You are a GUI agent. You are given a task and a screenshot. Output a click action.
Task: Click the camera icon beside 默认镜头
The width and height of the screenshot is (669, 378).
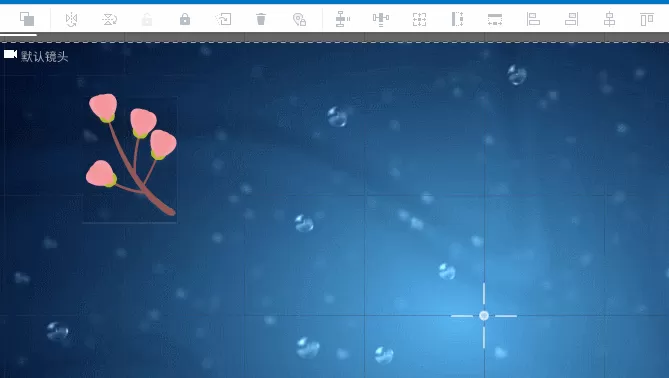(x=10, y=54)
